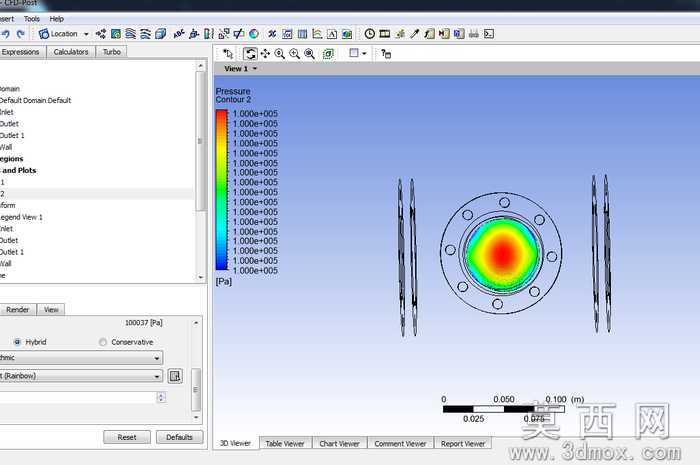Click the viewer toolbar help icon
The width and height of the screenshot is (700, 465).
click(386, 54)
